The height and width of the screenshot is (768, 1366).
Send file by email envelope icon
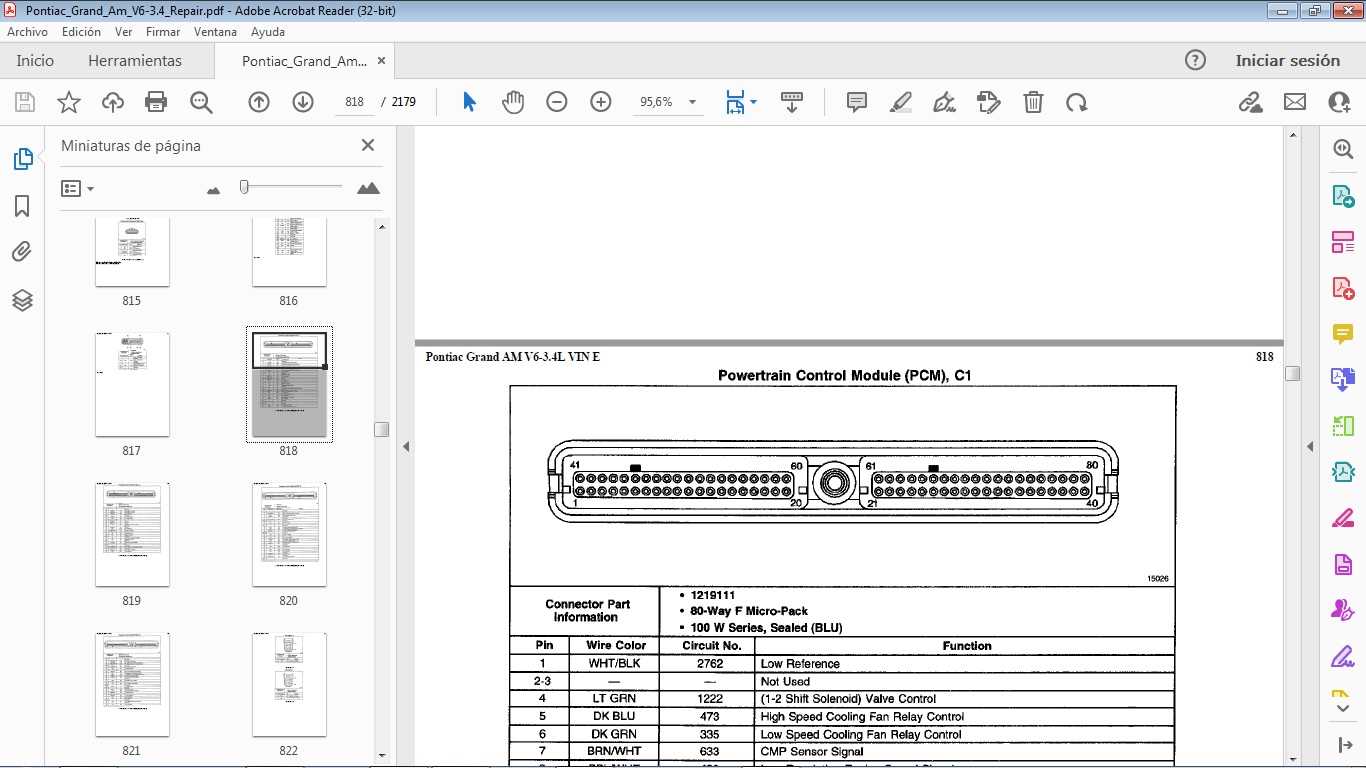point(1295,102)
